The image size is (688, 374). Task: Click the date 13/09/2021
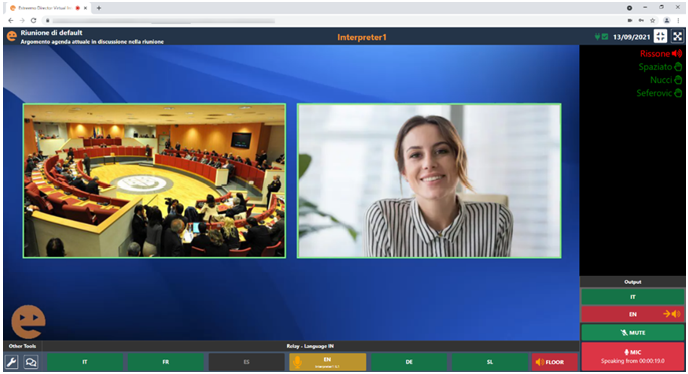[x=631, y=37]
